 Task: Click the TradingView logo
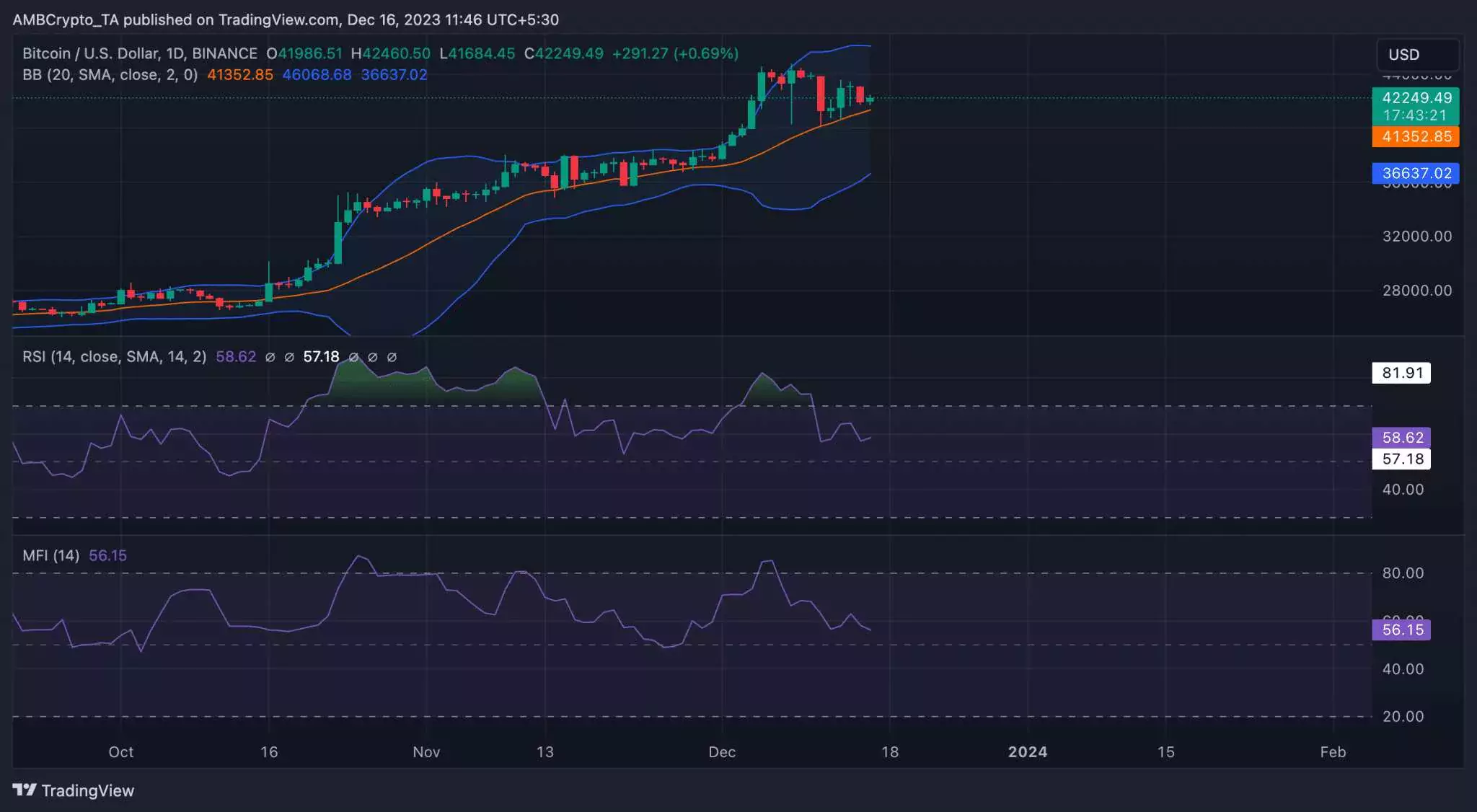pyautogui.click(x=74, y=790)
